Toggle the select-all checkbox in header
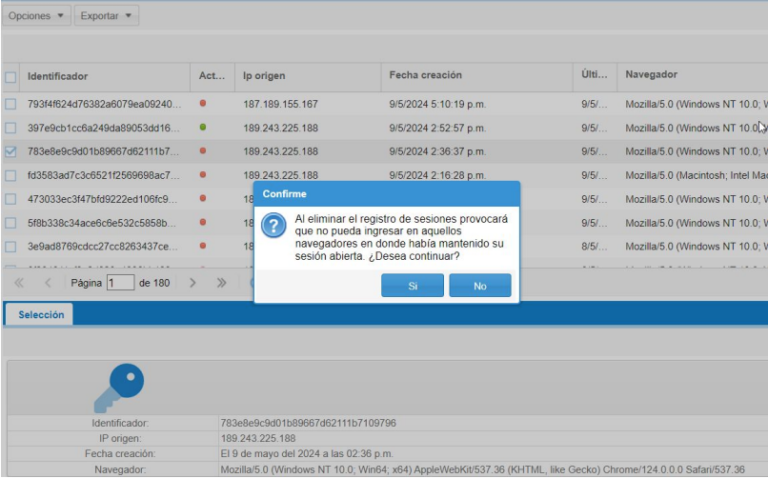 [x=10, y=76]
